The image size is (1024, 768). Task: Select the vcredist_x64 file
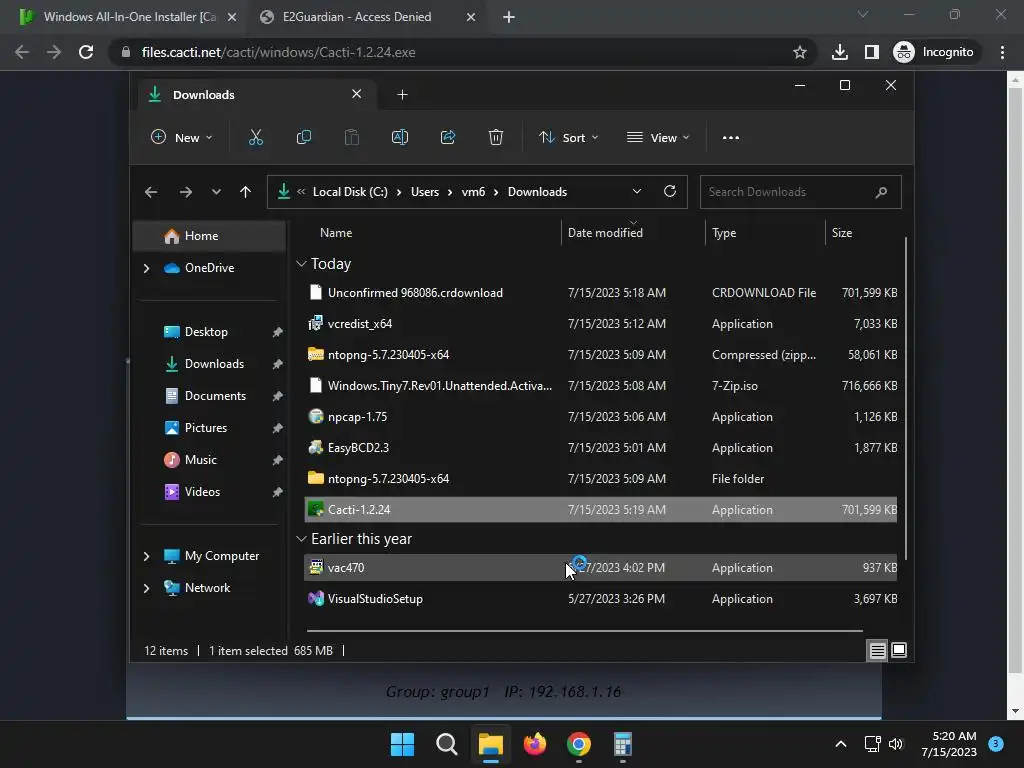point(600,324)
